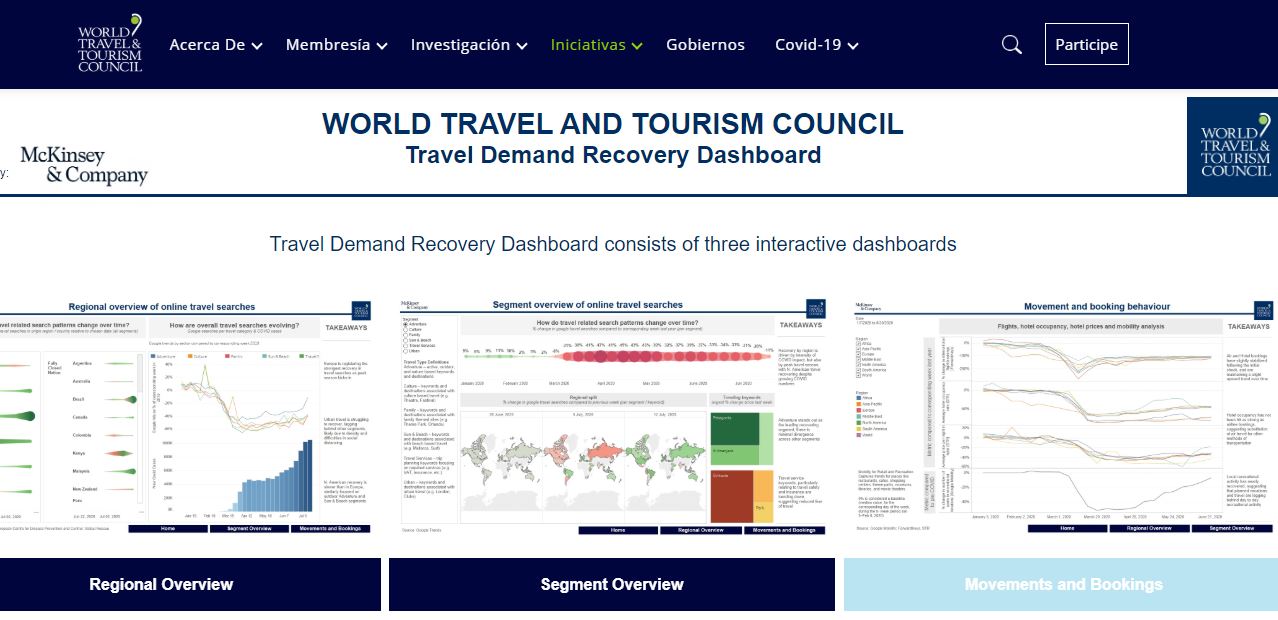Expand the Membresía chevron
The width and height of the screenshot is (1278, 620).
click(382, 46)
